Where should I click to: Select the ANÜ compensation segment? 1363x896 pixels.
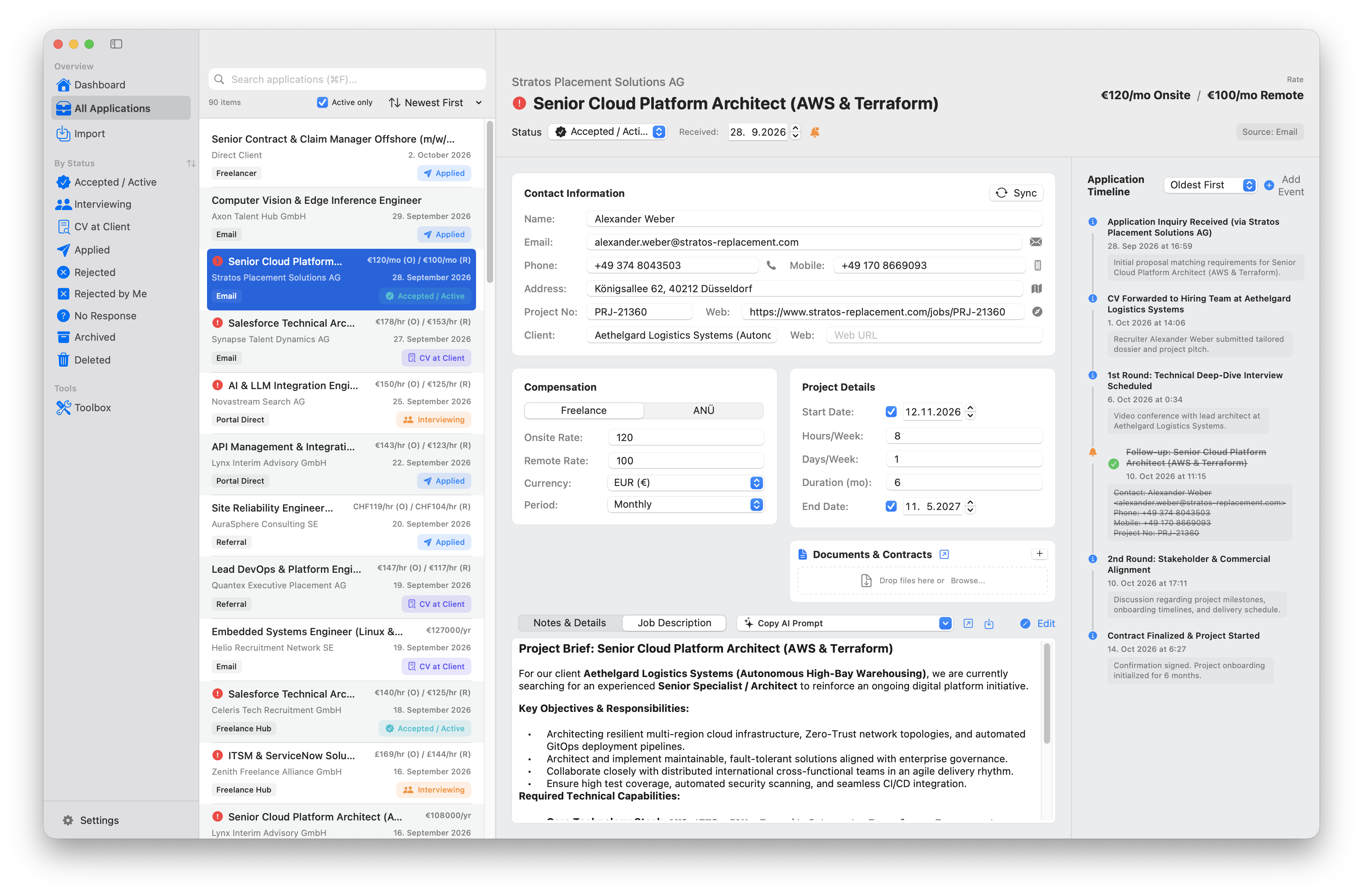coord(703,410)
